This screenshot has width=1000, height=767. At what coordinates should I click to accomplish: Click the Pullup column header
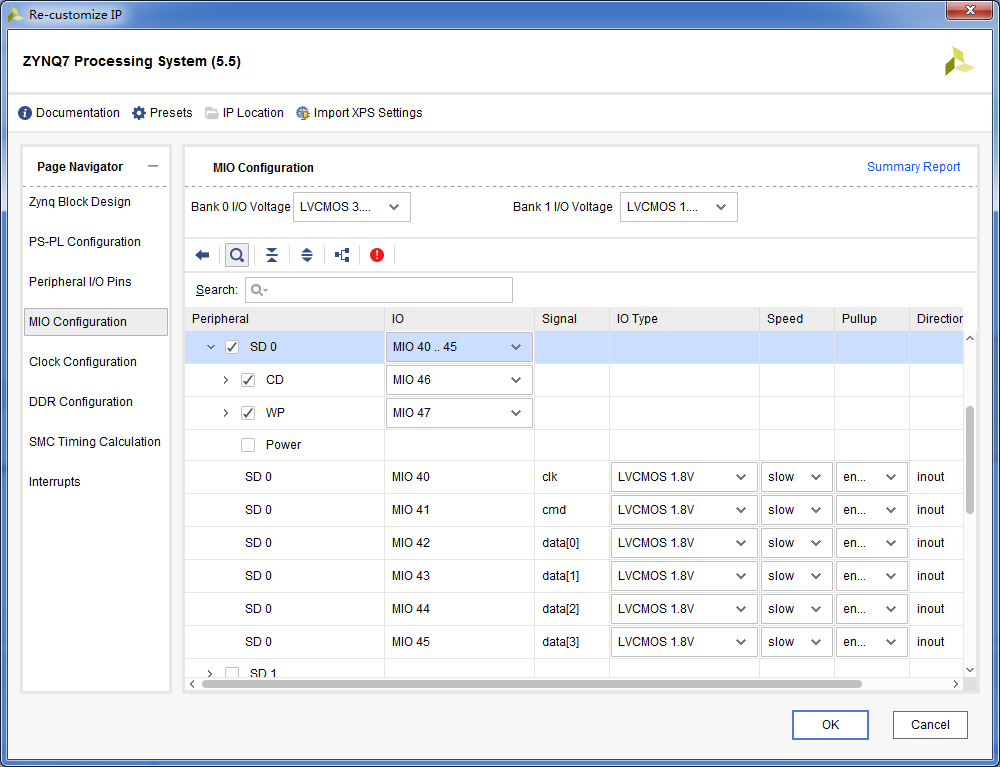(x=872, y=319)
